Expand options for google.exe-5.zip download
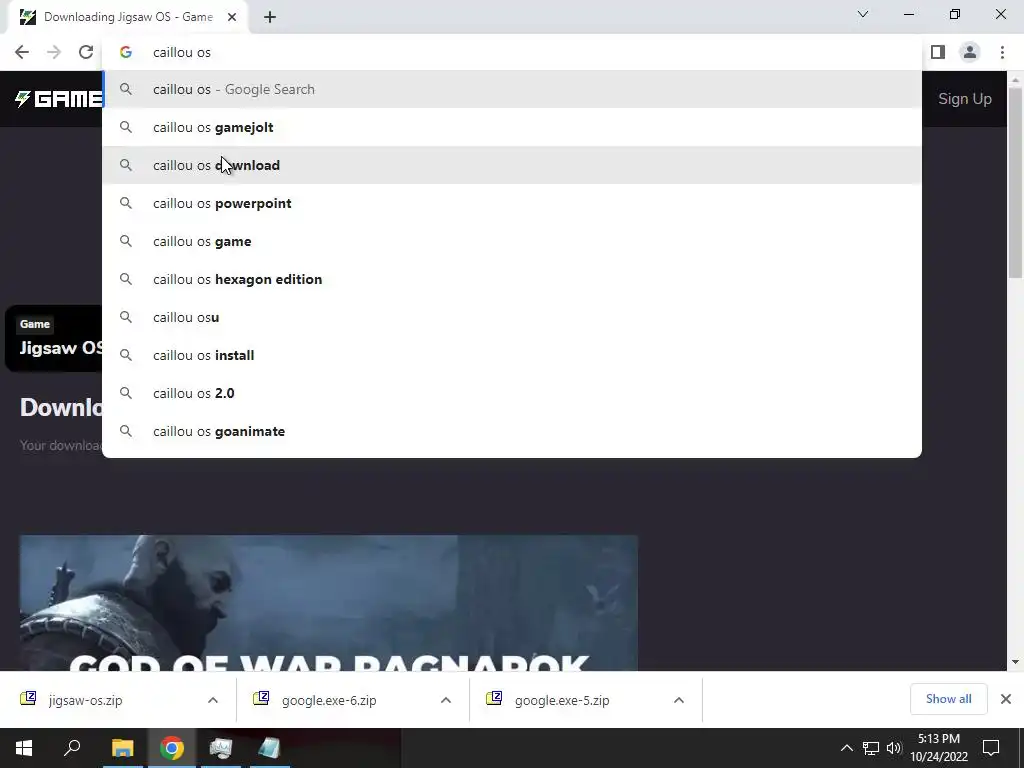Image resolution: width=1024 pixels, height=768 pixels. tap(679, 700)
